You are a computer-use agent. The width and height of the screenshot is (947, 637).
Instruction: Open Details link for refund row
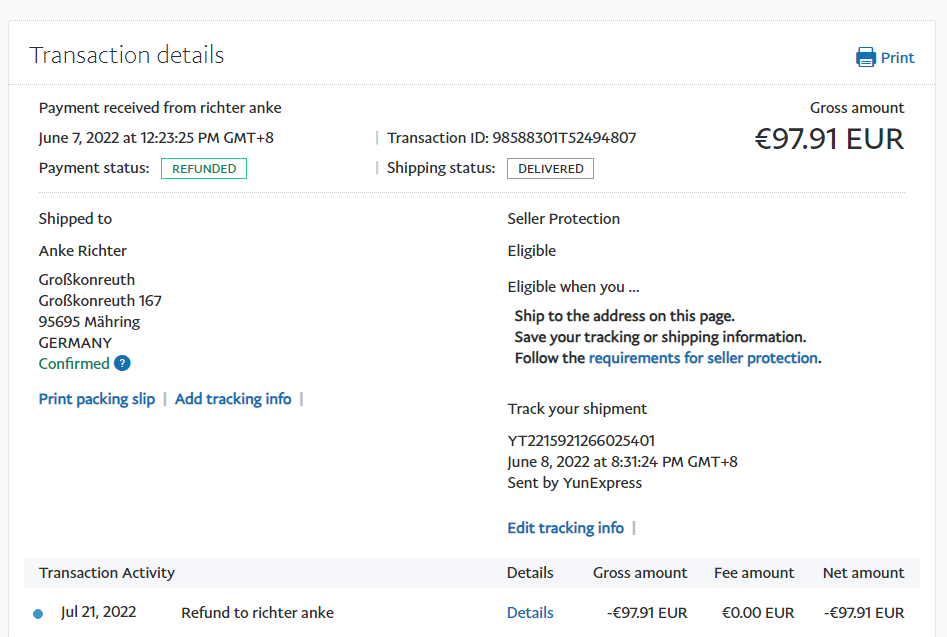pyautogui.click(x=530, y=613)
